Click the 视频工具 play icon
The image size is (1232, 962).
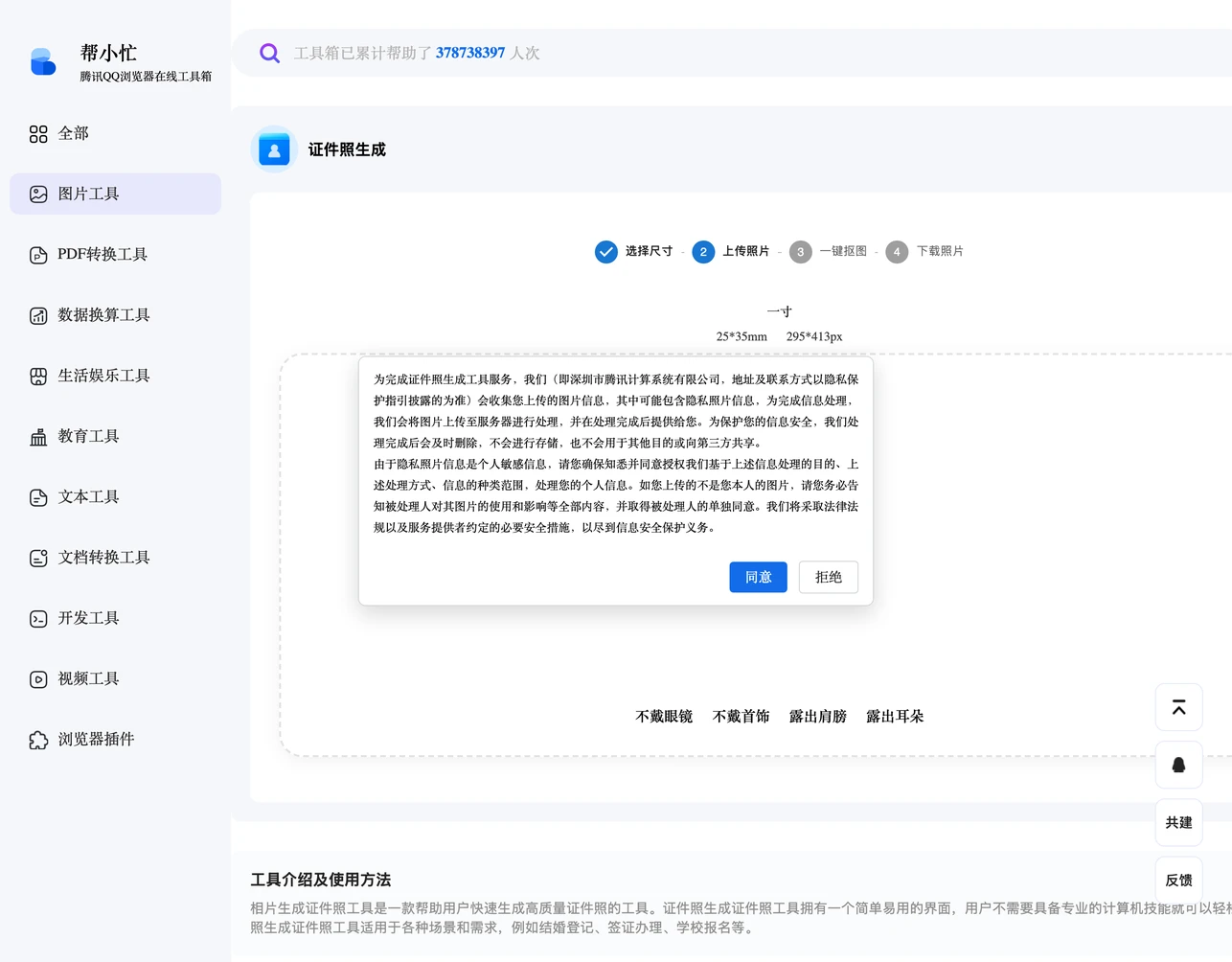tap(38, 679)
